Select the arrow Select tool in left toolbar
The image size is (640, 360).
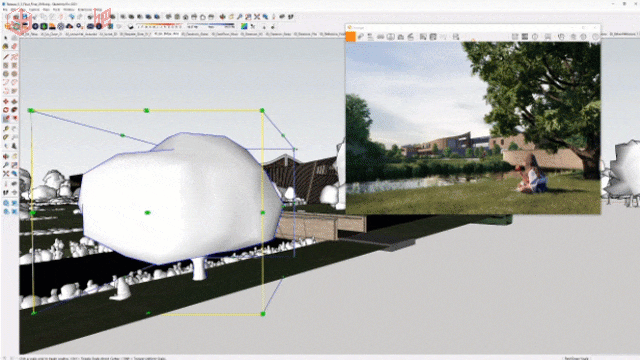[x=6, y=38]
